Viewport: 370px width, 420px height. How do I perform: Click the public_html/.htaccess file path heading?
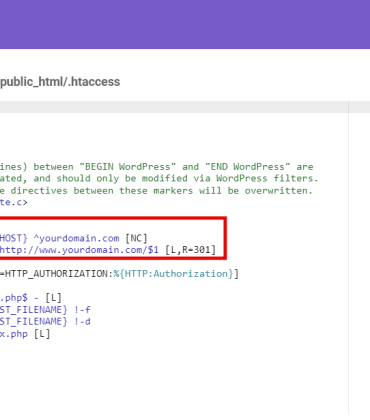pos(60,82)
